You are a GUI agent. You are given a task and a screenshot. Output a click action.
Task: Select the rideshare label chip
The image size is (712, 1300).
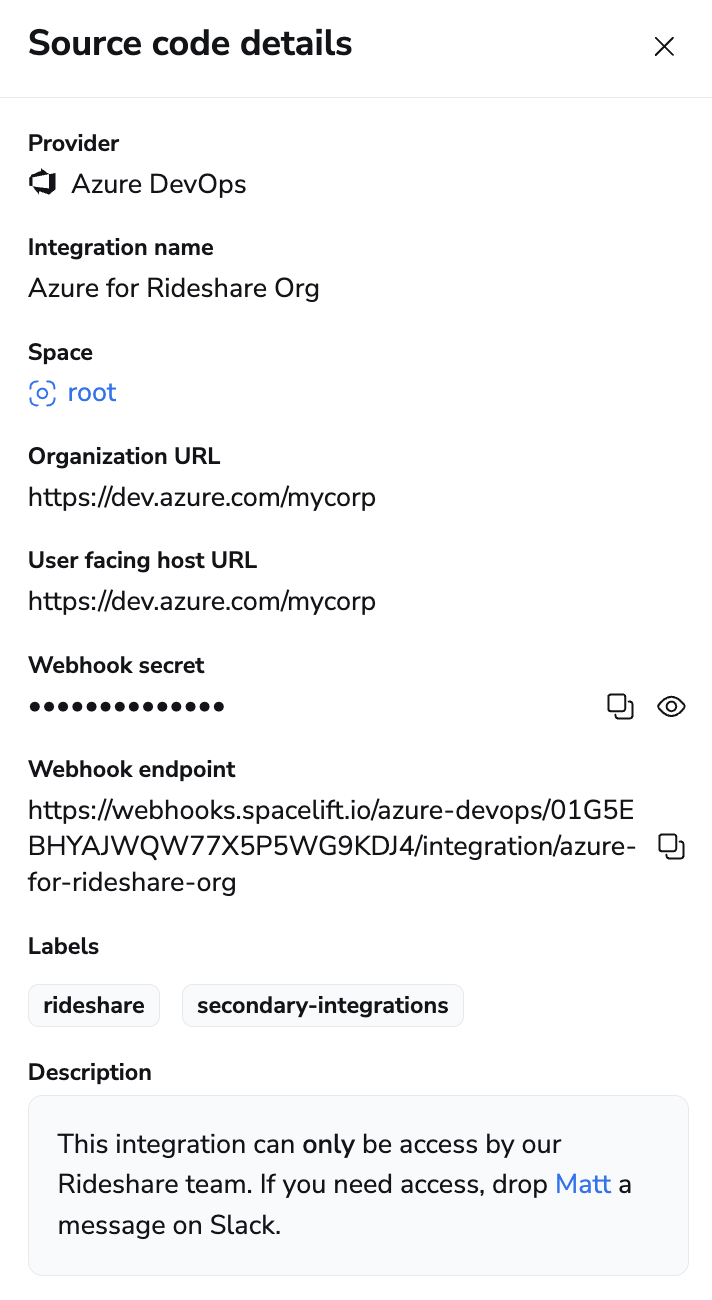pos(93,1005)
